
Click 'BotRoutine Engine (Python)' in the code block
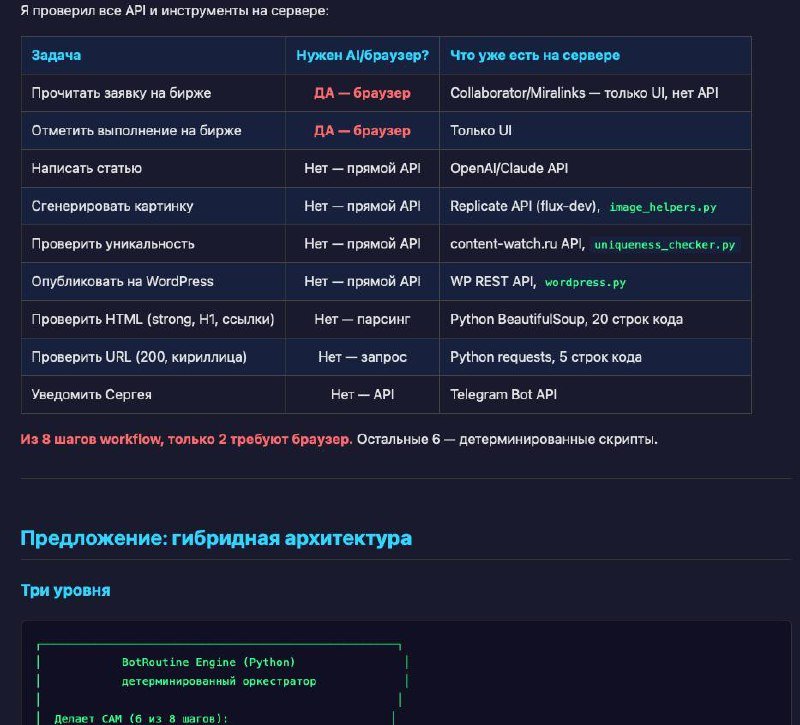[x=208, y=662]
